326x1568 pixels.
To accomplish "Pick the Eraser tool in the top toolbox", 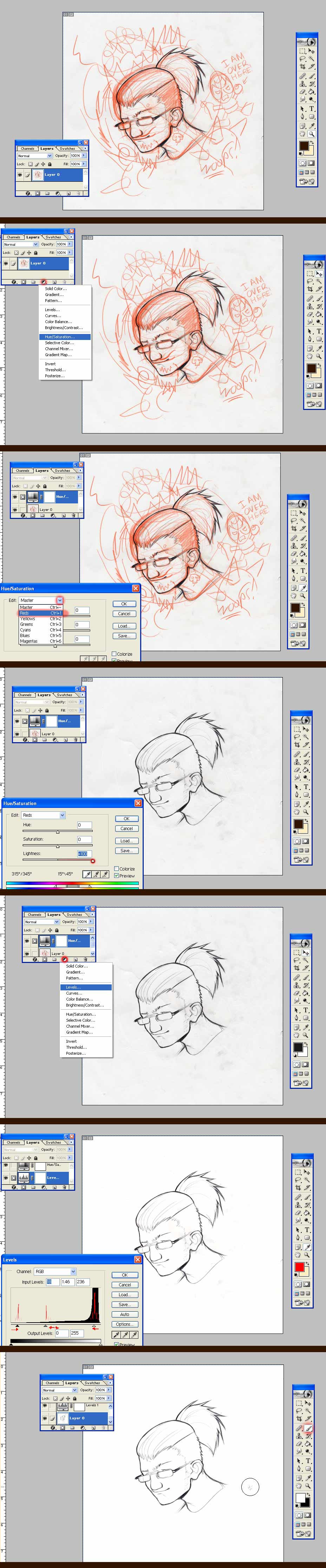I will point(302,92).
